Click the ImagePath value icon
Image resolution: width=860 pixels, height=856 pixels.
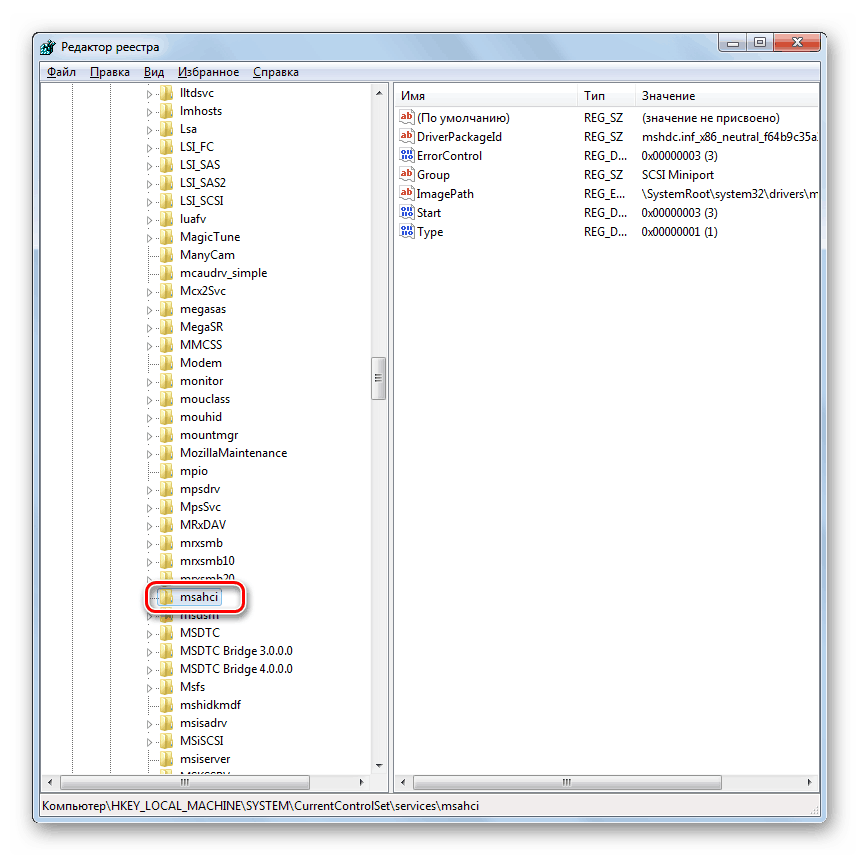[x=406, y=193]
